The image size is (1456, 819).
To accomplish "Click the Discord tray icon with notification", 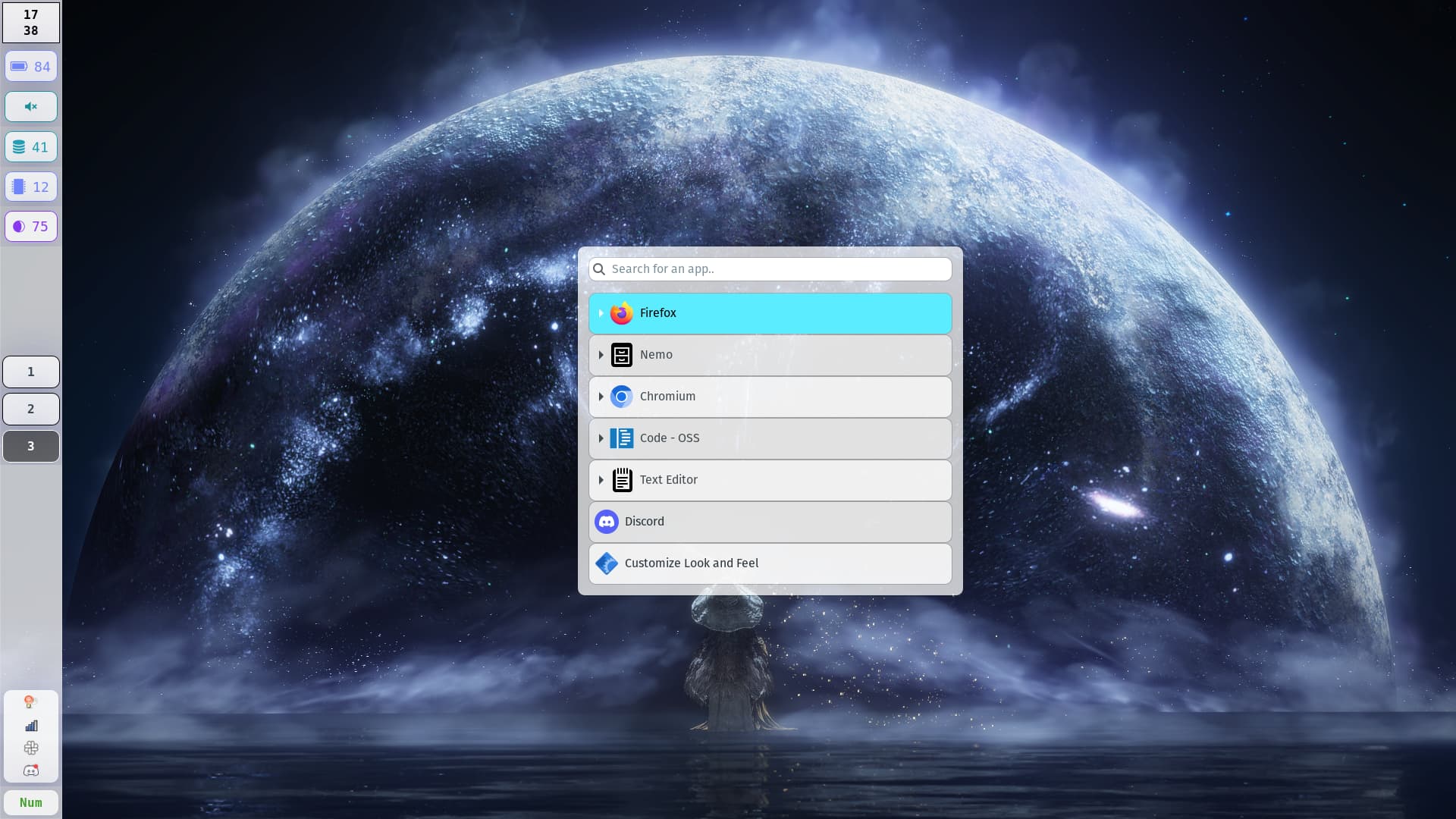I will [x=31, y=770].
